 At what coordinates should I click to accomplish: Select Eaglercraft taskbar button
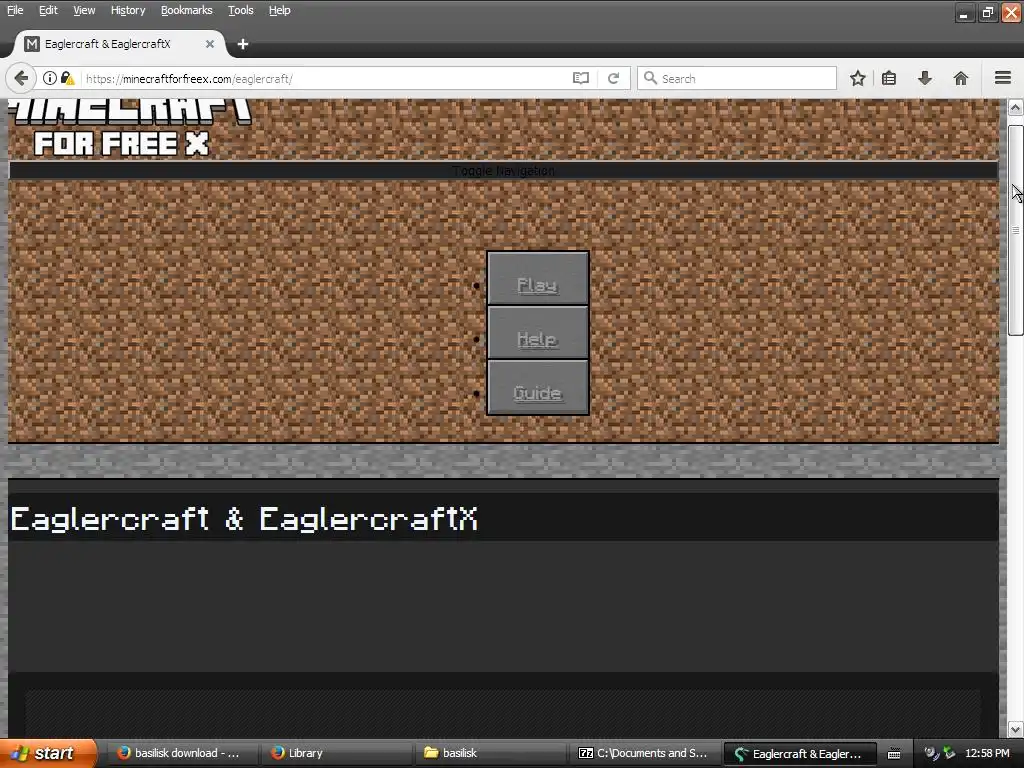(799, 754)
